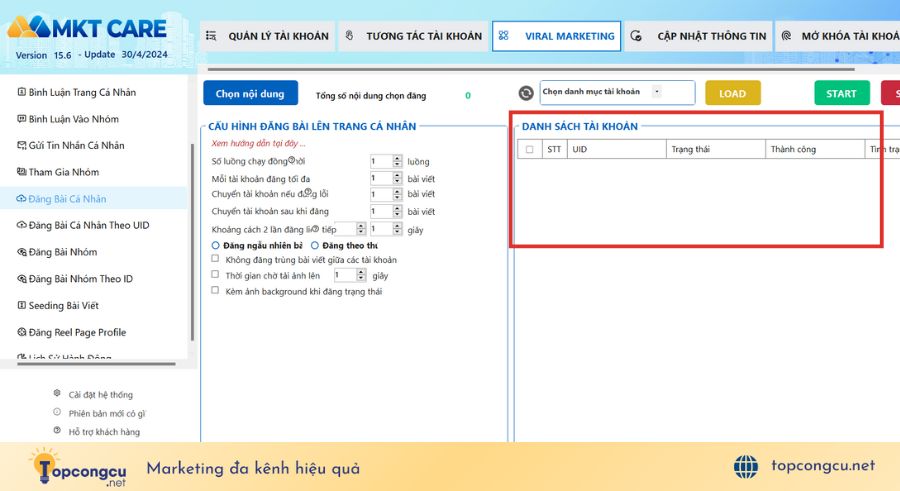Click help icon next to Số luồng chạy
Image resolution: width=900 pixels, height=491 pixels.
292,160
